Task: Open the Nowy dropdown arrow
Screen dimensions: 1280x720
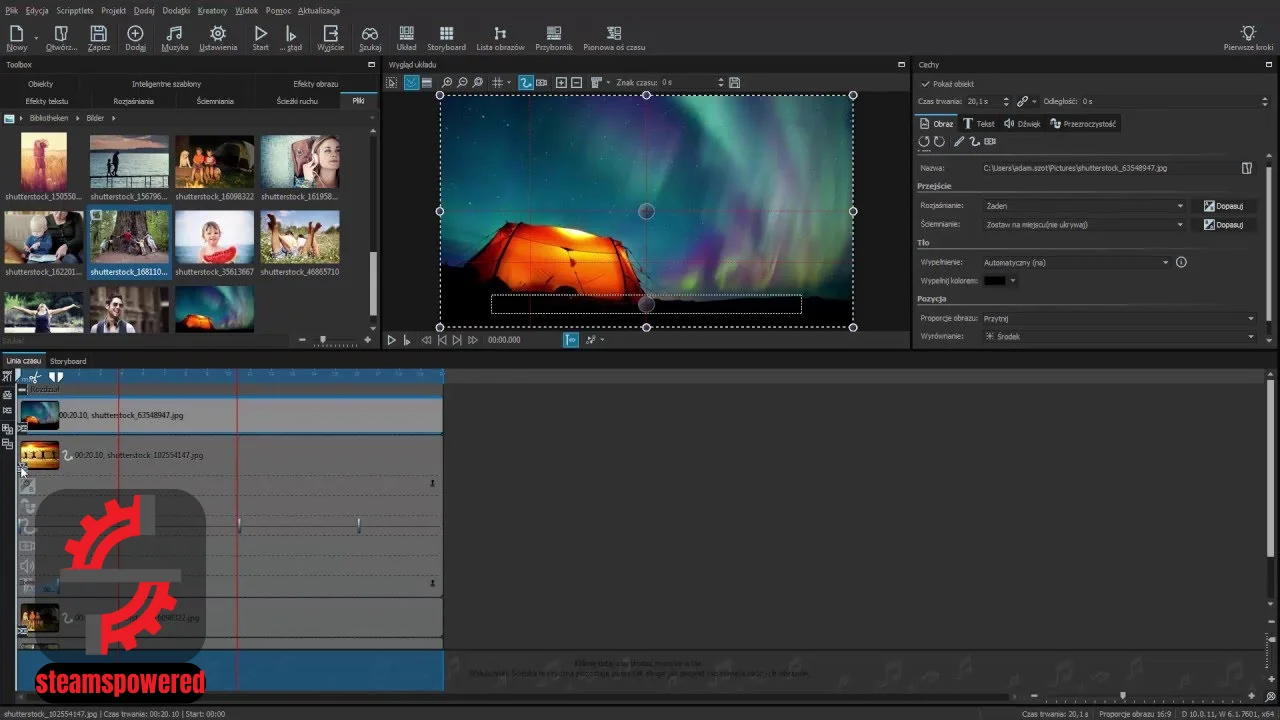Action: (x=36, y=36)
